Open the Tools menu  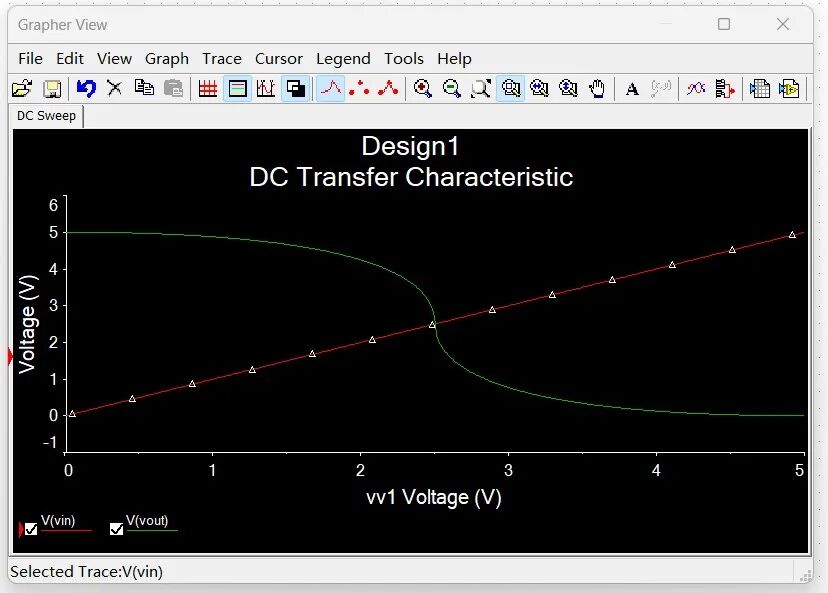[x=403, y=59]
